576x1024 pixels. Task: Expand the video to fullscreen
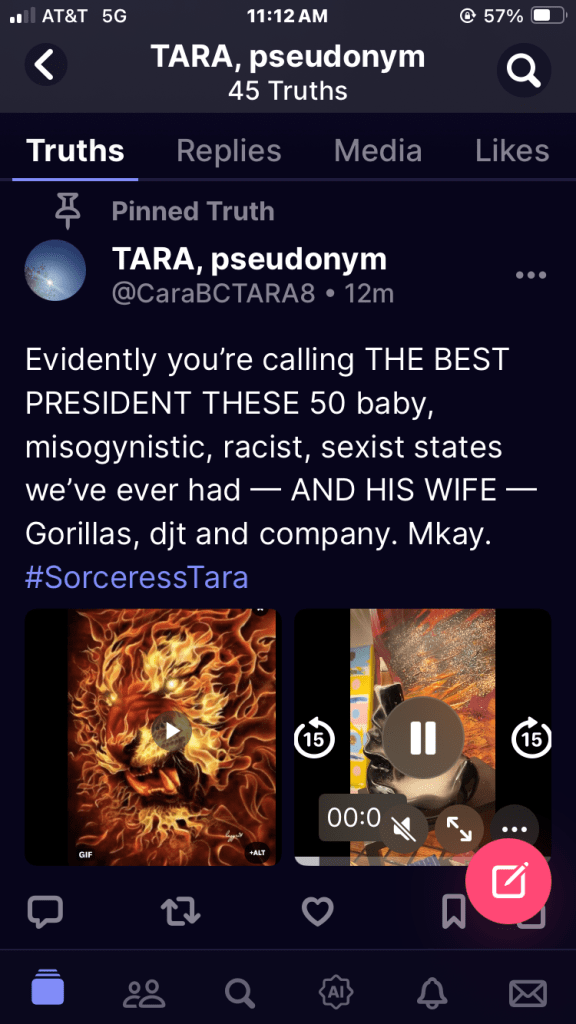click(x=459, y=829)
